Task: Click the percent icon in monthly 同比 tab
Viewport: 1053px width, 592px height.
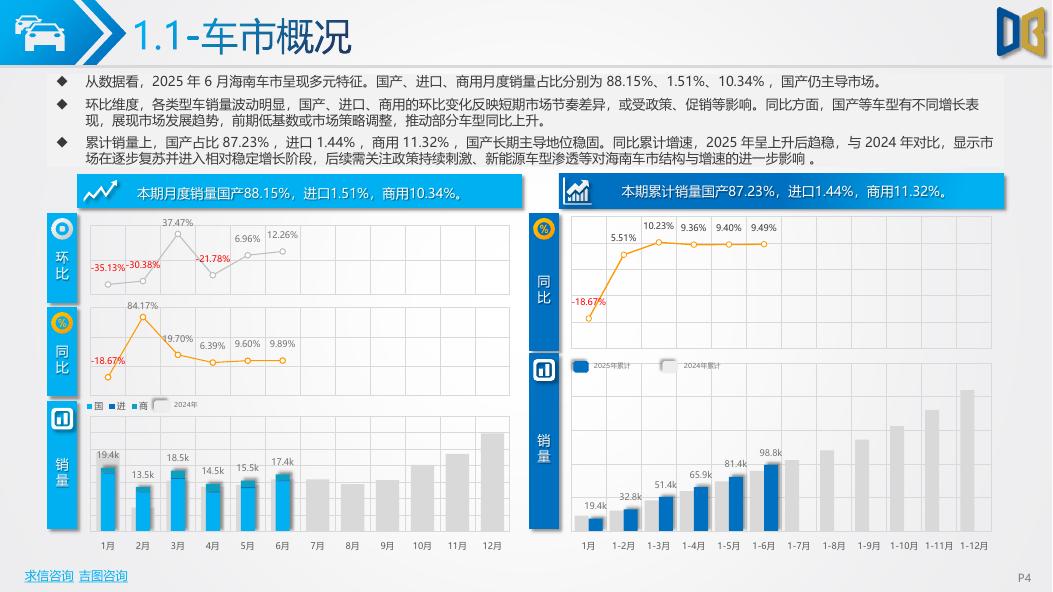Action: click(62, 323)
